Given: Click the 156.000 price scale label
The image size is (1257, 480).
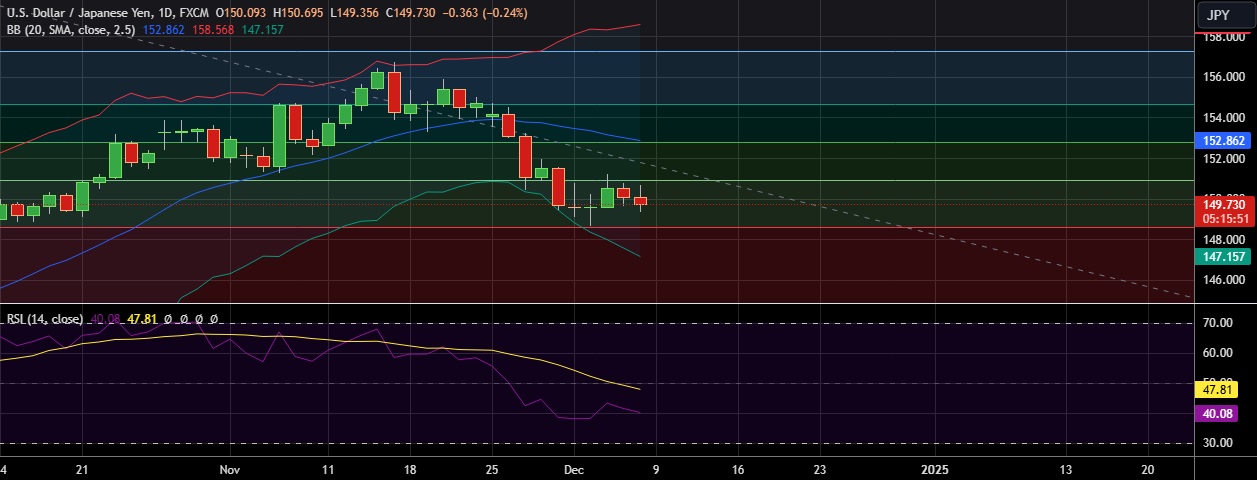Looking at the screenshot, I should tap(1224, 76).
